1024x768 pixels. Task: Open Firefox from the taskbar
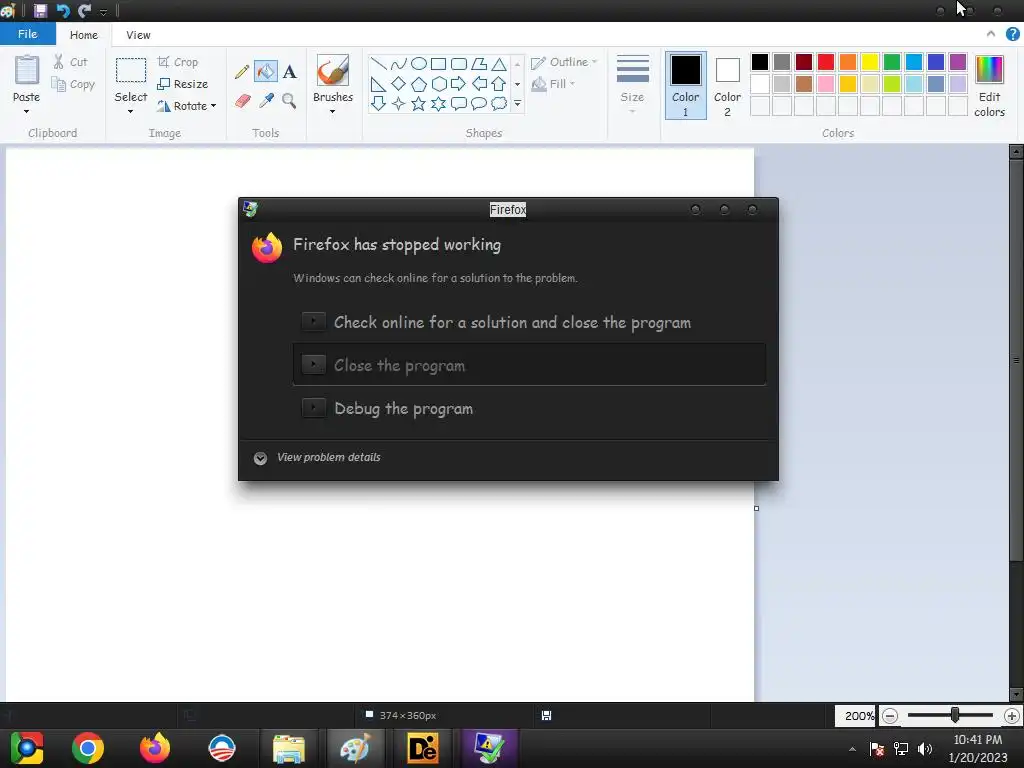(x=155, y=748)
